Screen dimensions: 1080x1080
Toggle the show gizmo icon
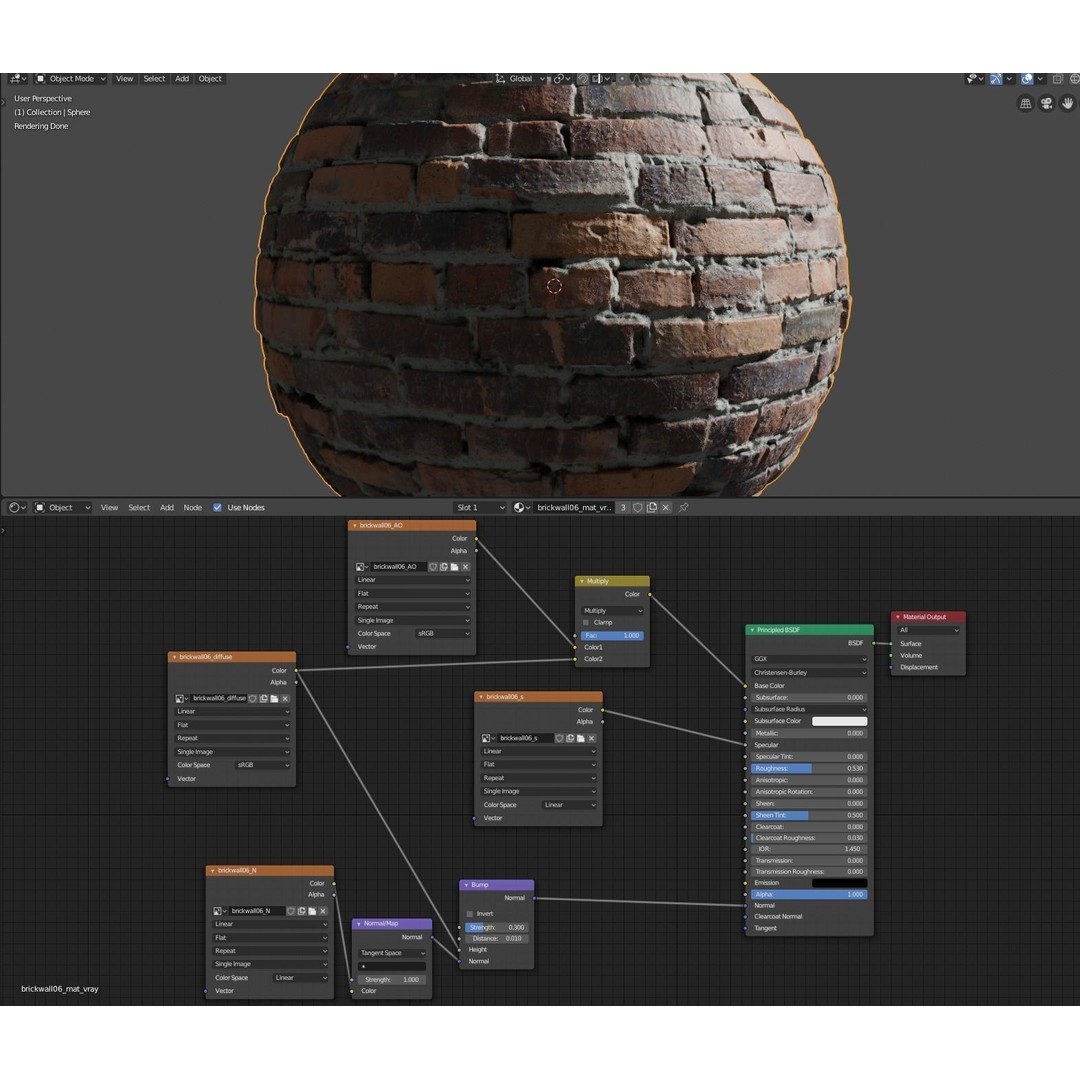click(x=996, y=79)
